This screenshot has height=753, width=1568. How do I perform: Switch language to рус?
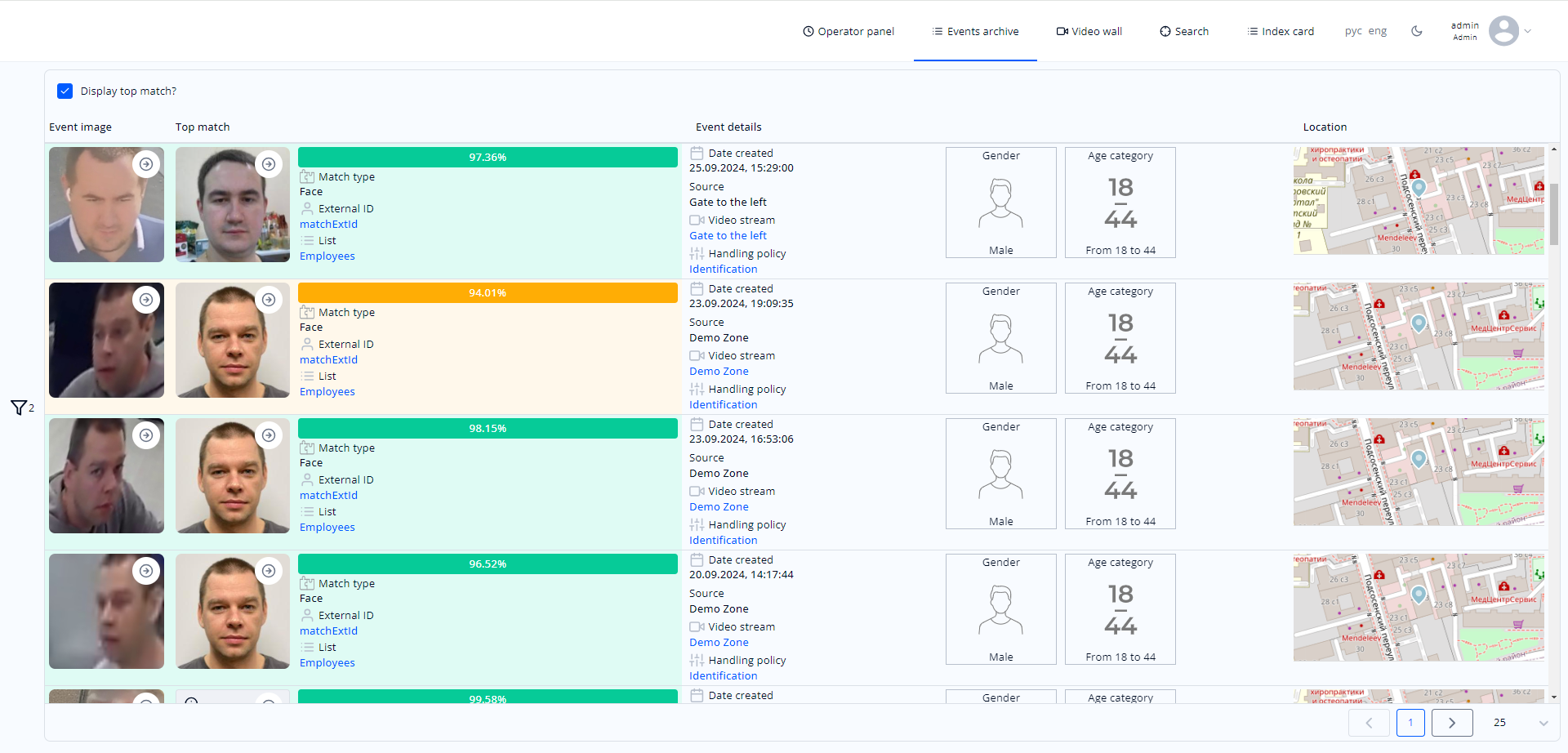[1353, 31]
